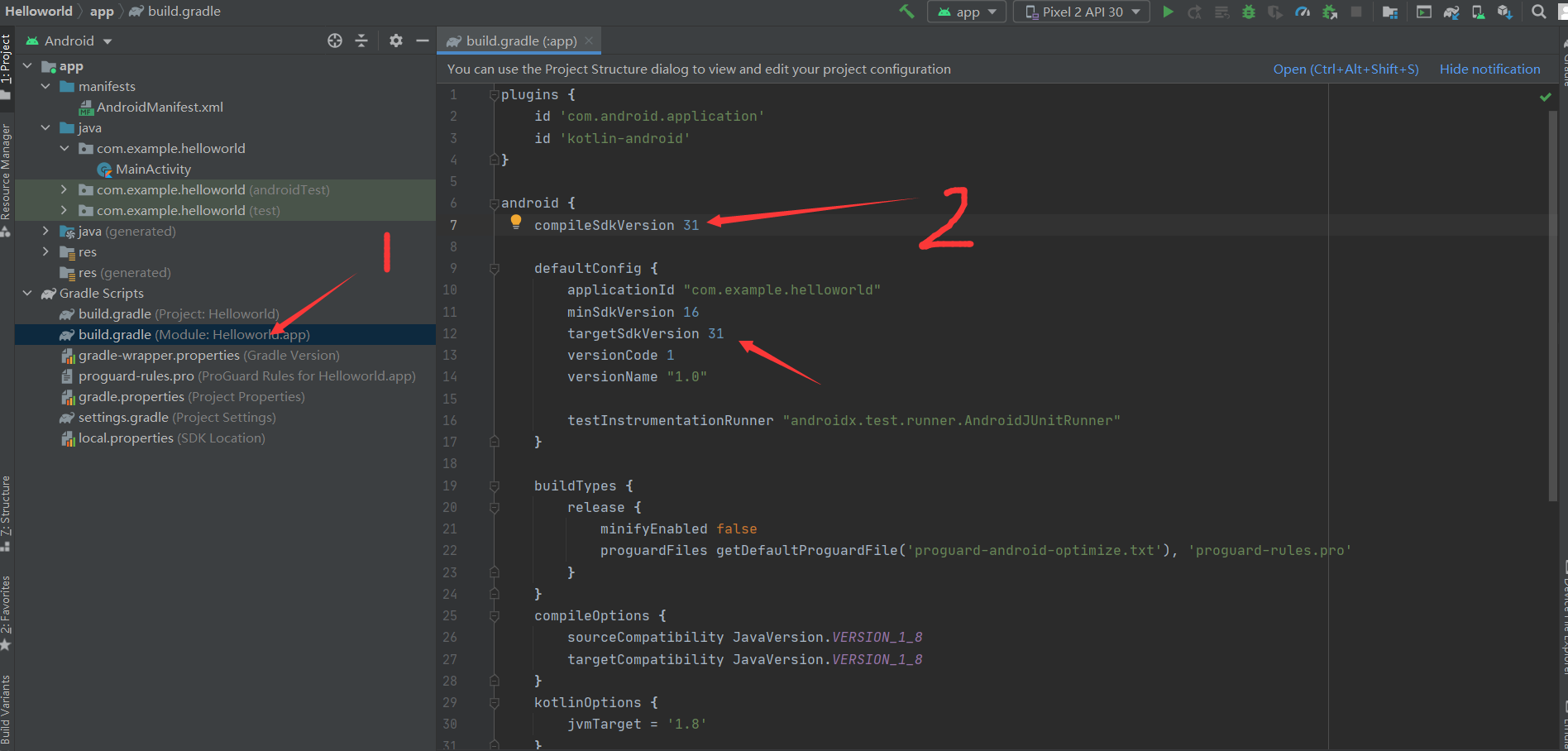Sync project with Gradle files
Image resolution: width=1568 pixels, height=751 pixels.
click(x=1451, y=12)
